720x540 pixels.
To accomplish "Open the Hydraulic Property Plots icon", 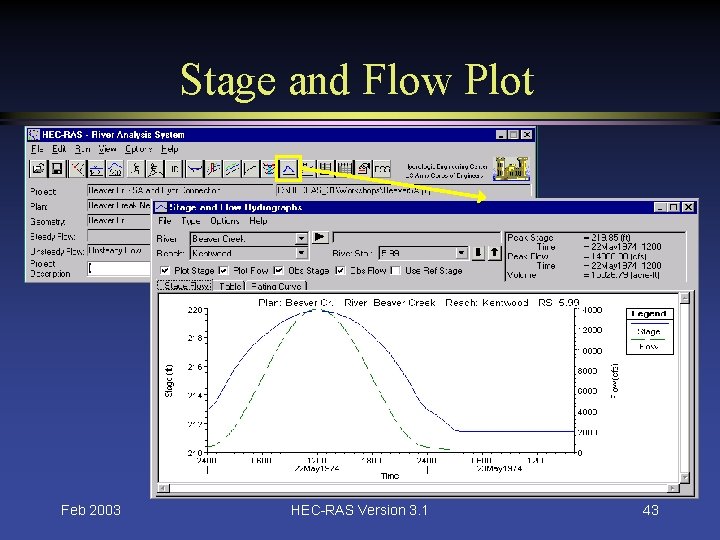I will tap(308, 169).
